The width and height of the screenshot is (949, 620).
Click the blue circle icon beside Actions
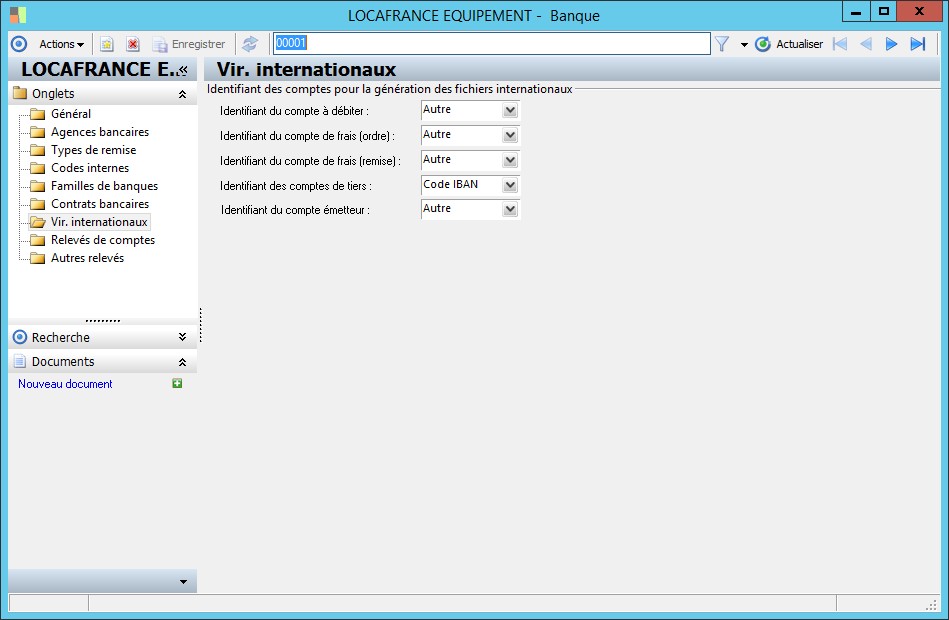(19, 44)
